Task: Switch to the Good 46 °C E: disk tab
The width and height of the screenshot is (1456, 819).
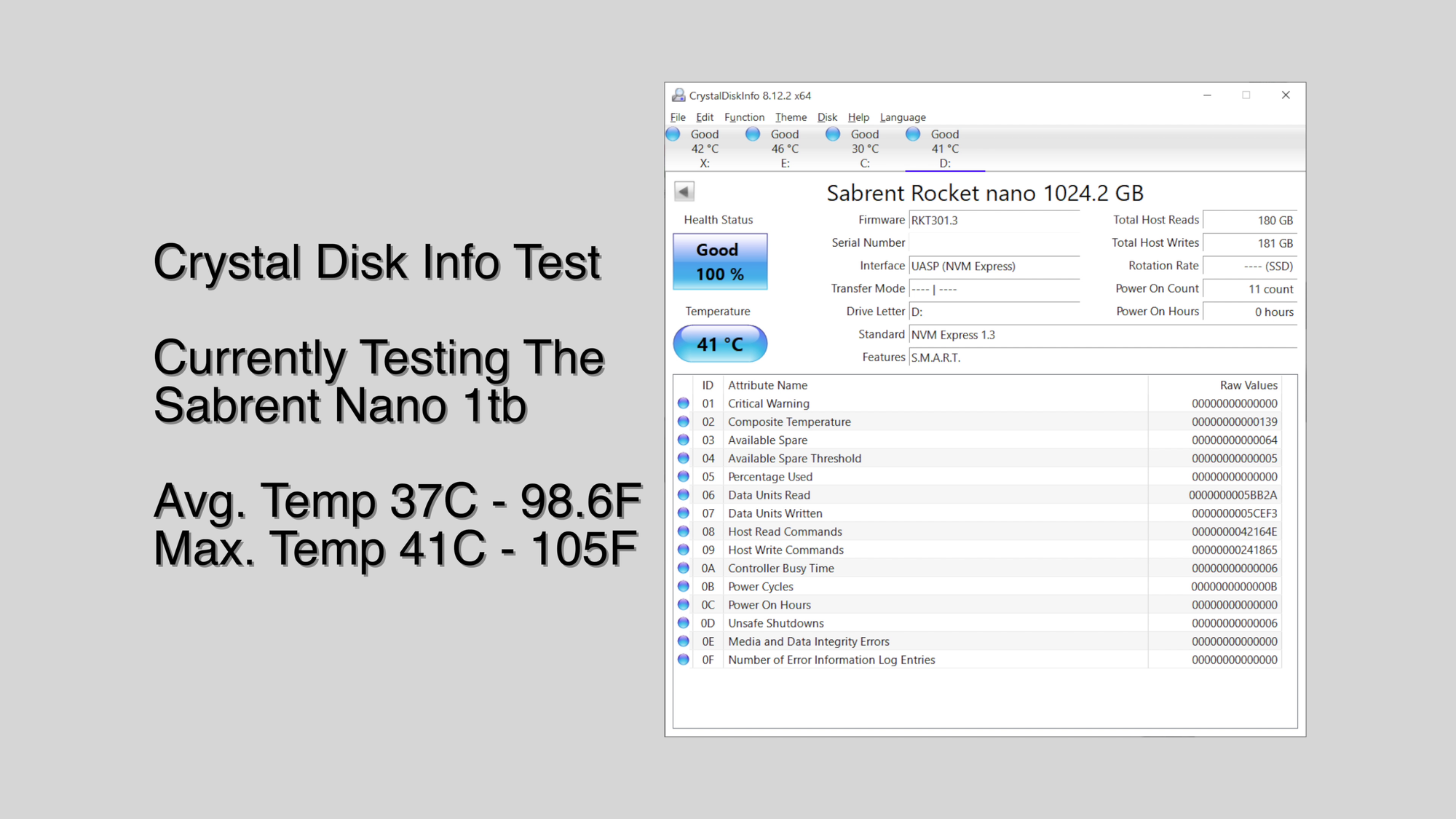Action: (785, 149)
